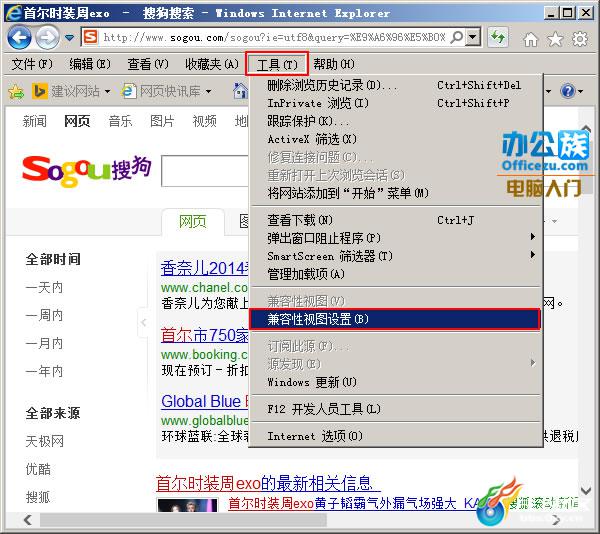Click the Back navigation arrow button
Viewport: 600px width, 534px height.
[19, 37]
